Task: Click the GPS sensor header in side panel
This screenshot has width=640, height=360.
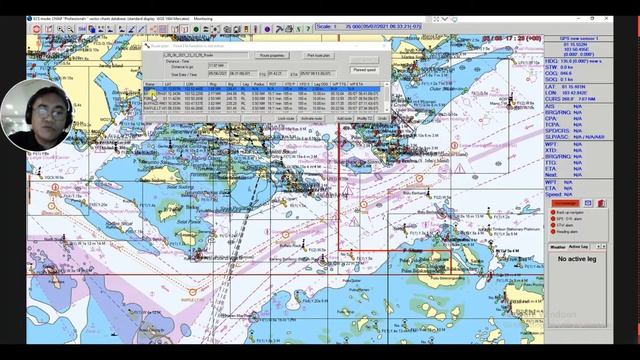Action: click(578, 38)
